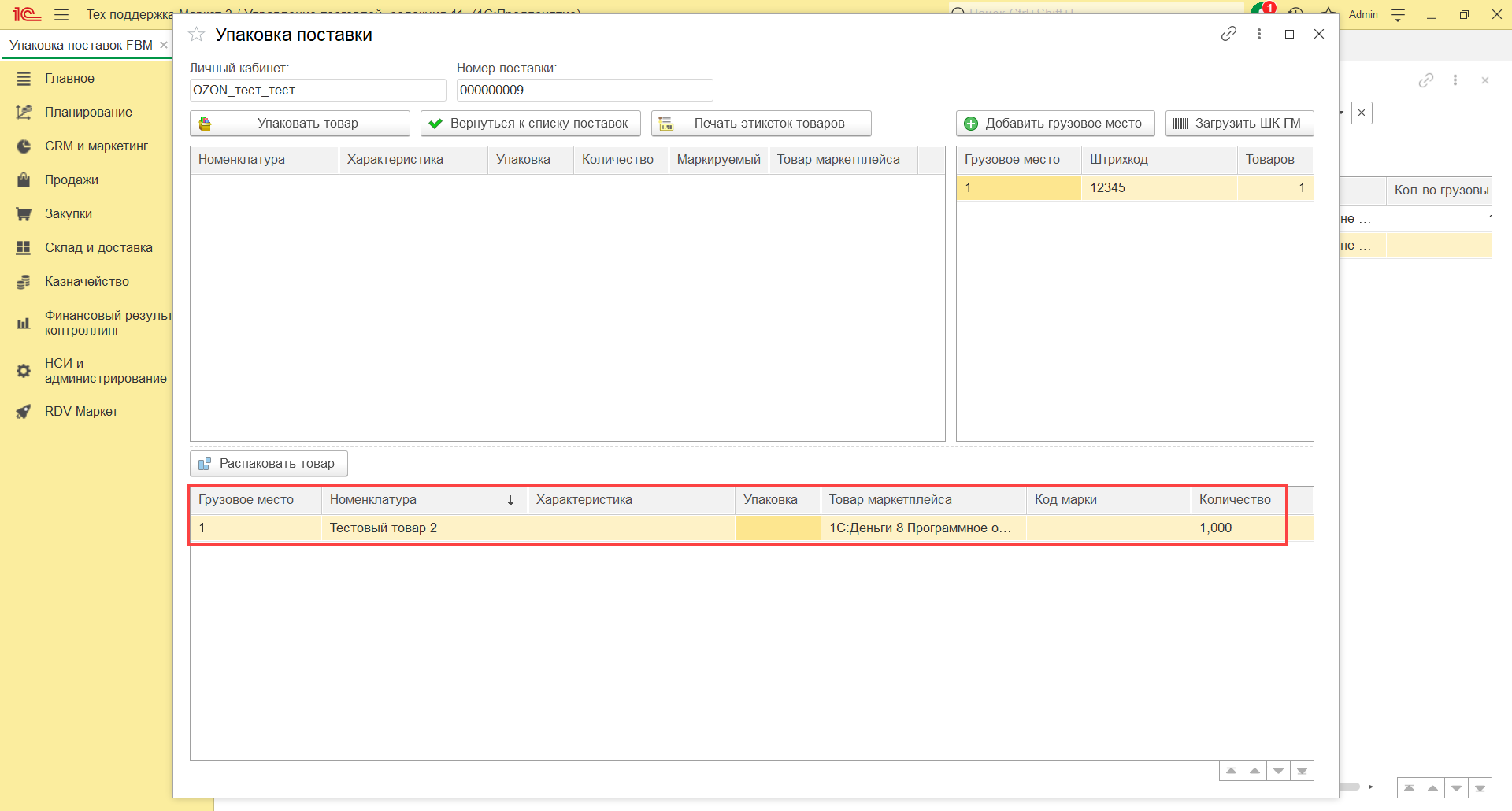This screenshot has height=811, width=1512.
Task: Open the three-dot more menu in dialog header
Action: (x=1259, y=34)
